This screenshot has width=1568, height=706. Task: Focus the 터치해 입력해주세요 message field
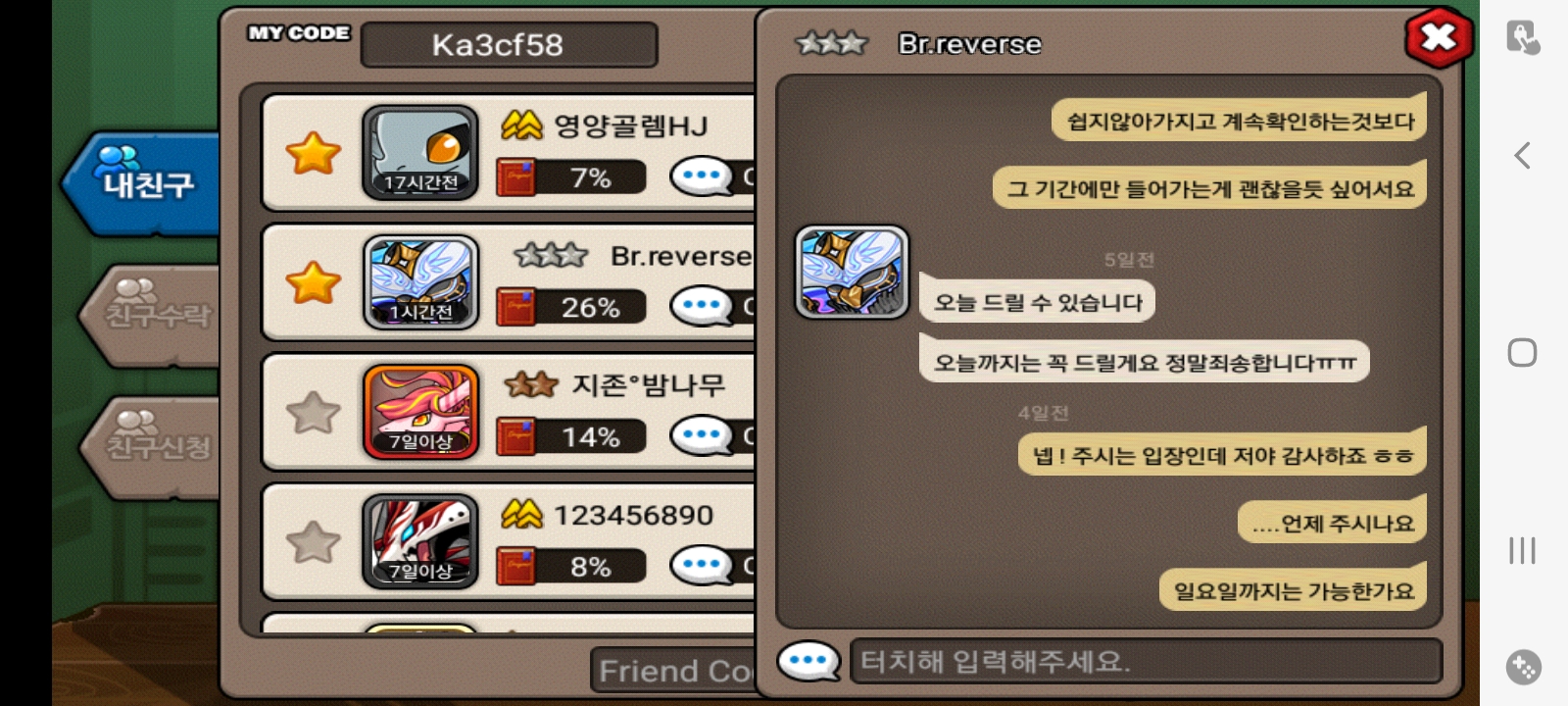click(1146, 662)
